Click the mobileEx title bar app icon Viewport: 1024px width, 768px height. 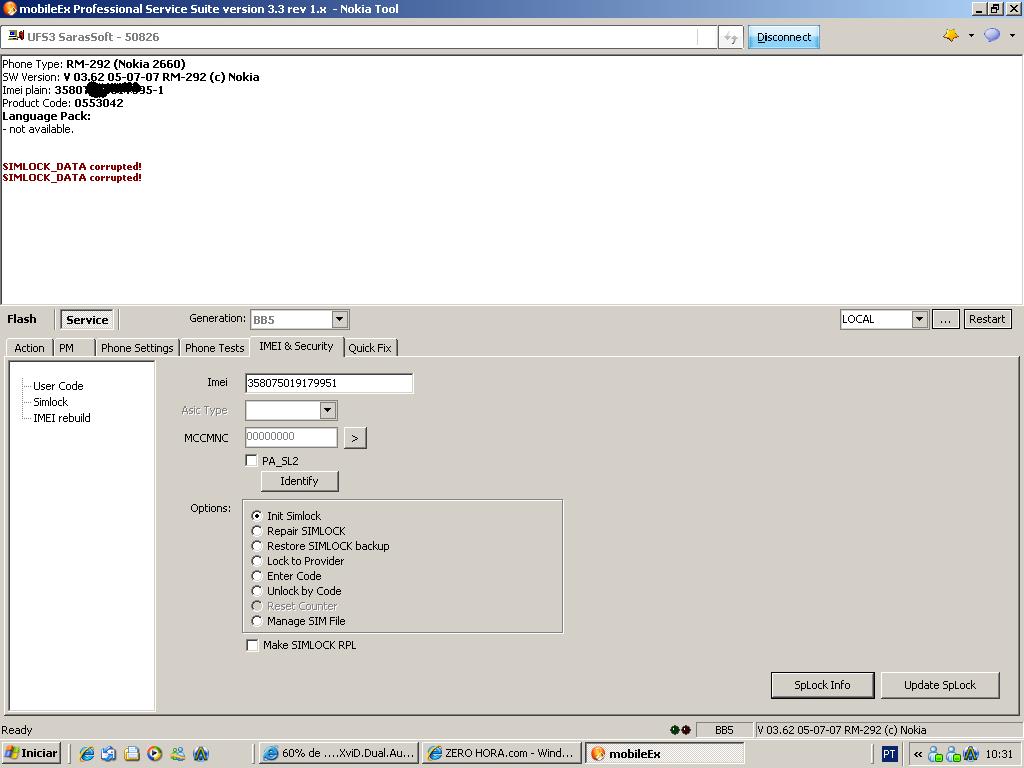pos(9,8)
